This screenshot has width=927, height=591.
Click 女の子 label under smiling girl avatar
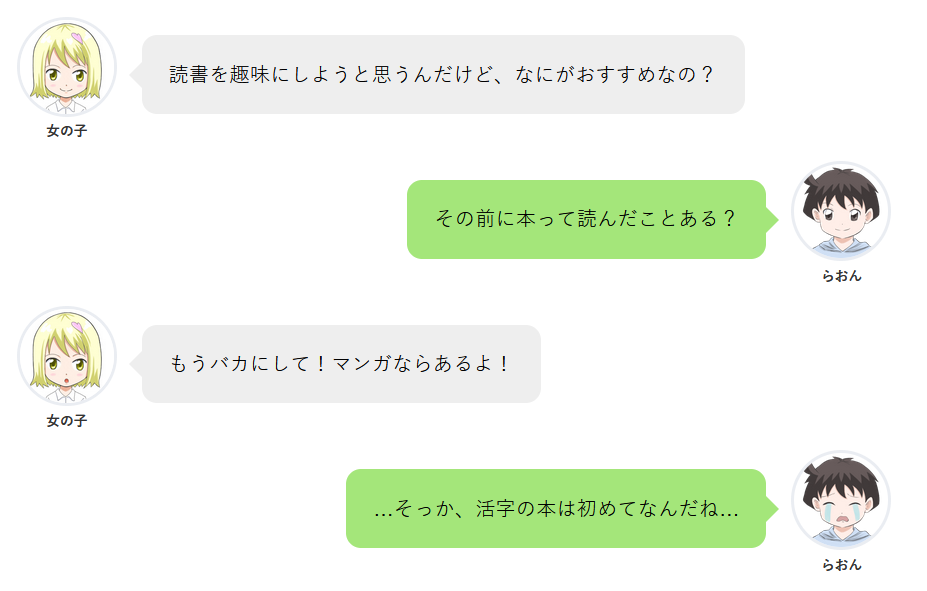[67, 131]
